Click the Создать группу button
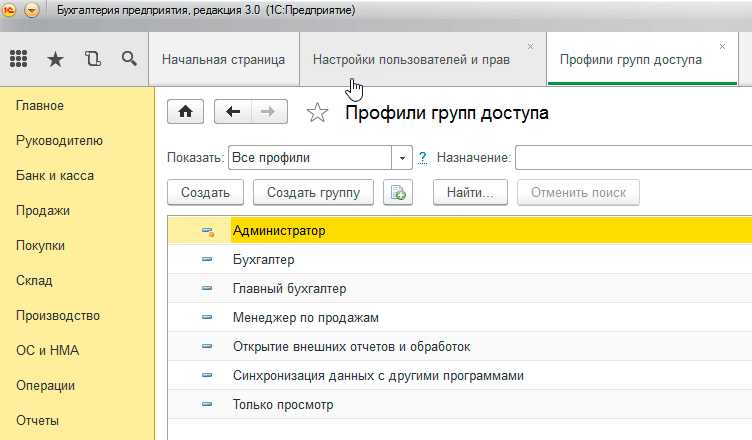Screen dimensions: 752x440 point(314,192)
